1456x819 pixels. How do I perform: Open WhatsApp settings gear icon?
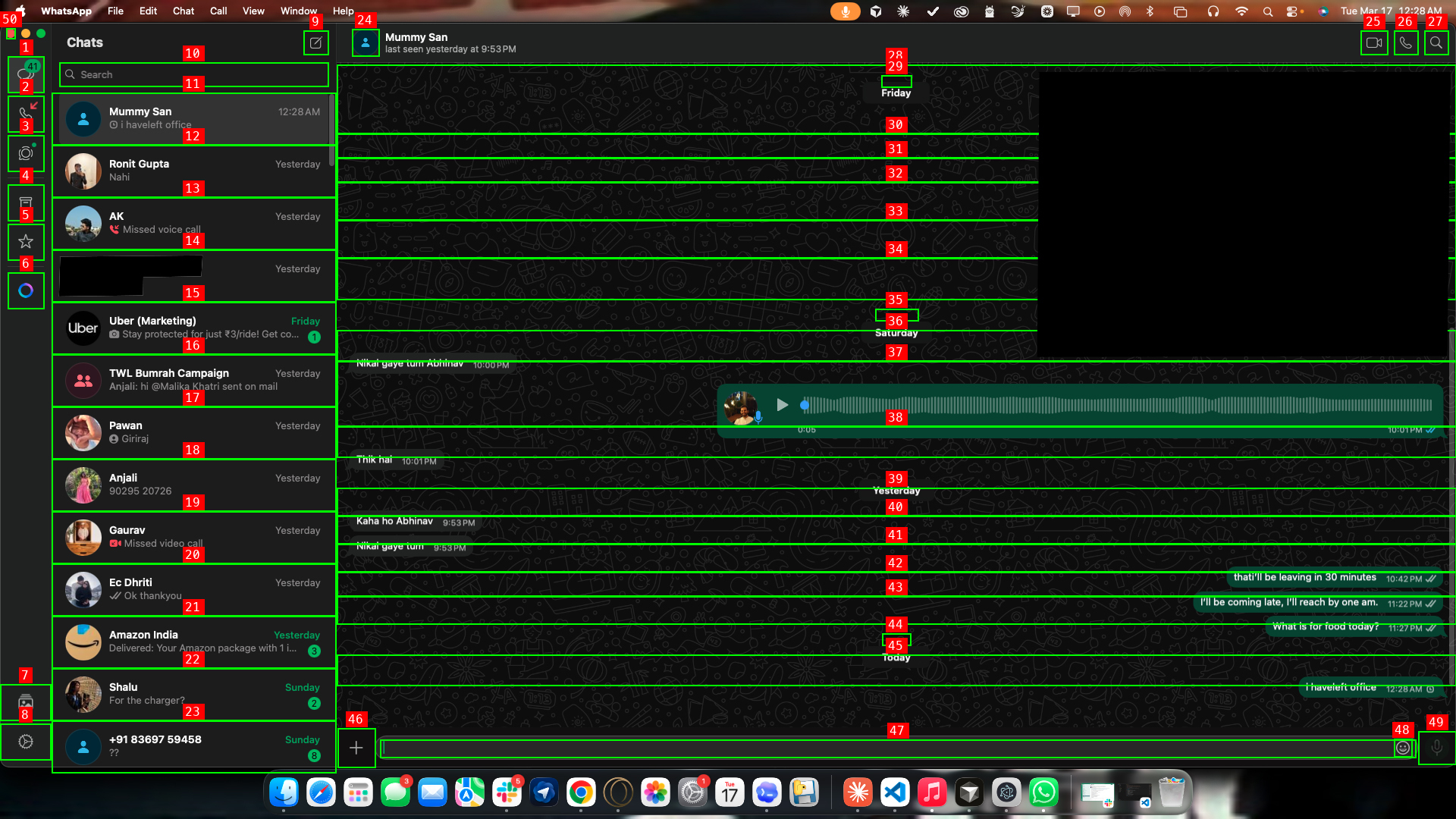click(26, 742)
